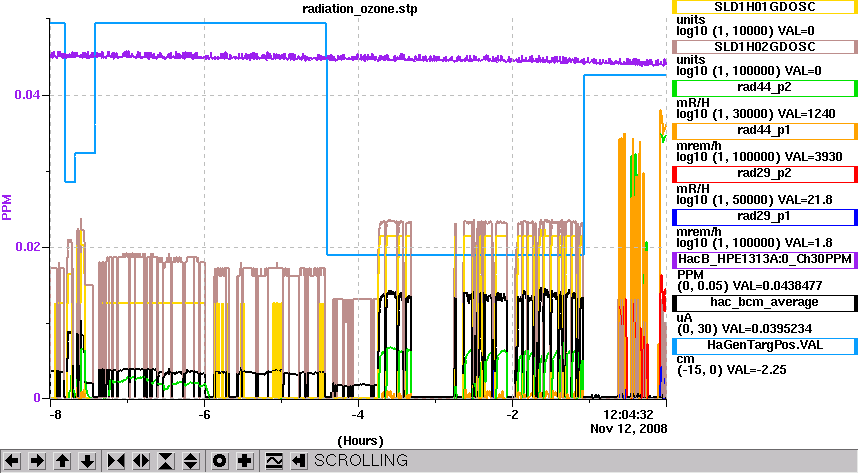Click the horizontal zoom-in bowtie icon

[115, 461]
